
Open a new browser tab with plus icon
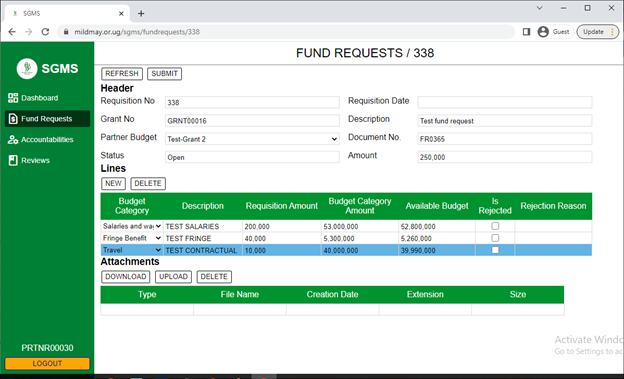[141, 14]
